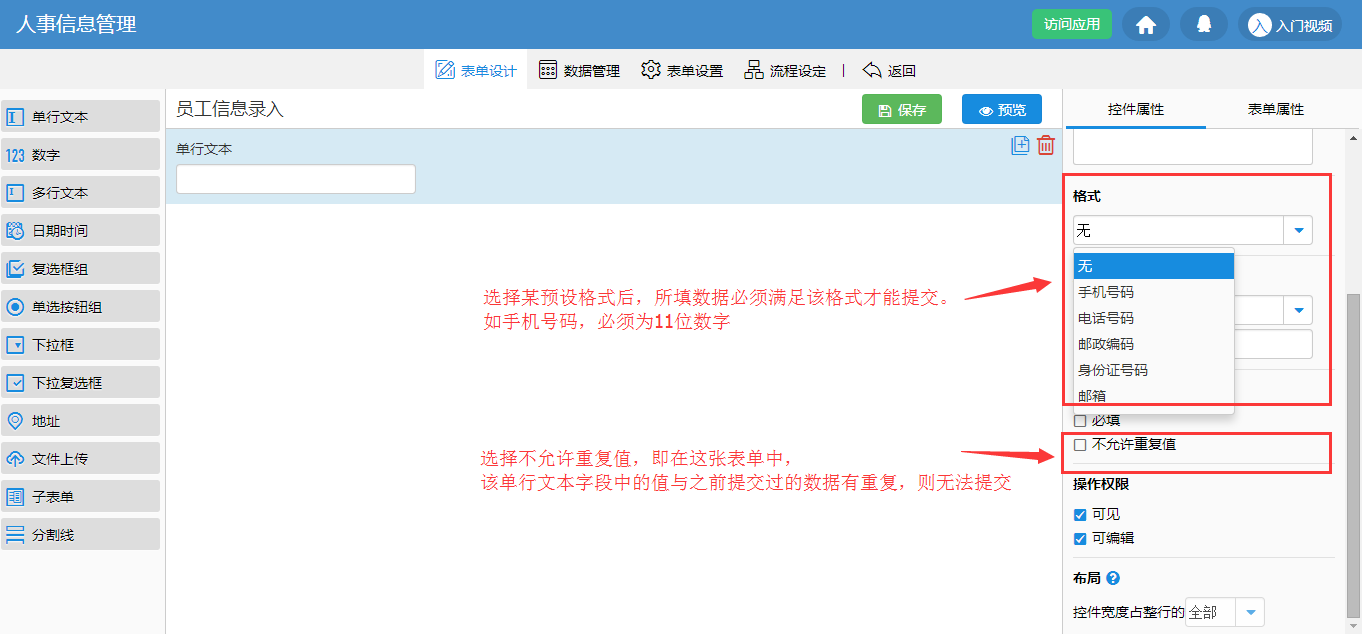Insert a 日期时间 control
1362x634 pixels.
(80, 230)
